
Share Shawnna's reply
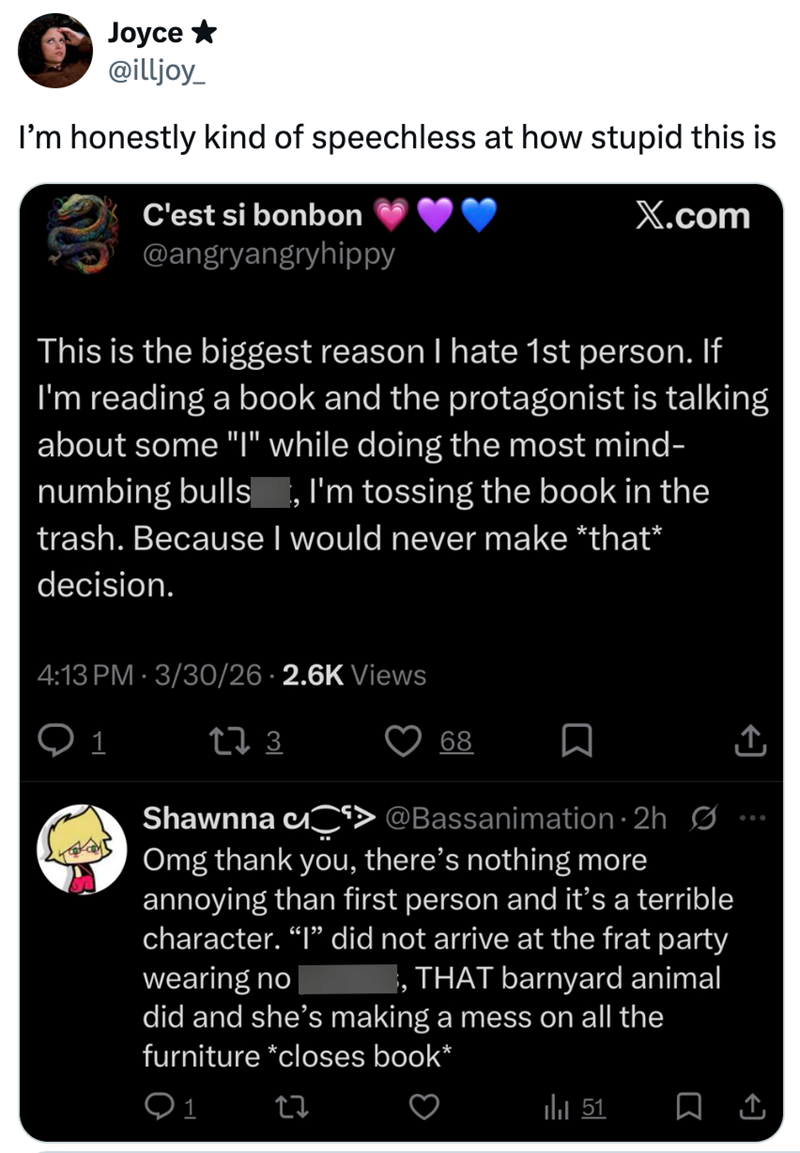pos(748,1107)
